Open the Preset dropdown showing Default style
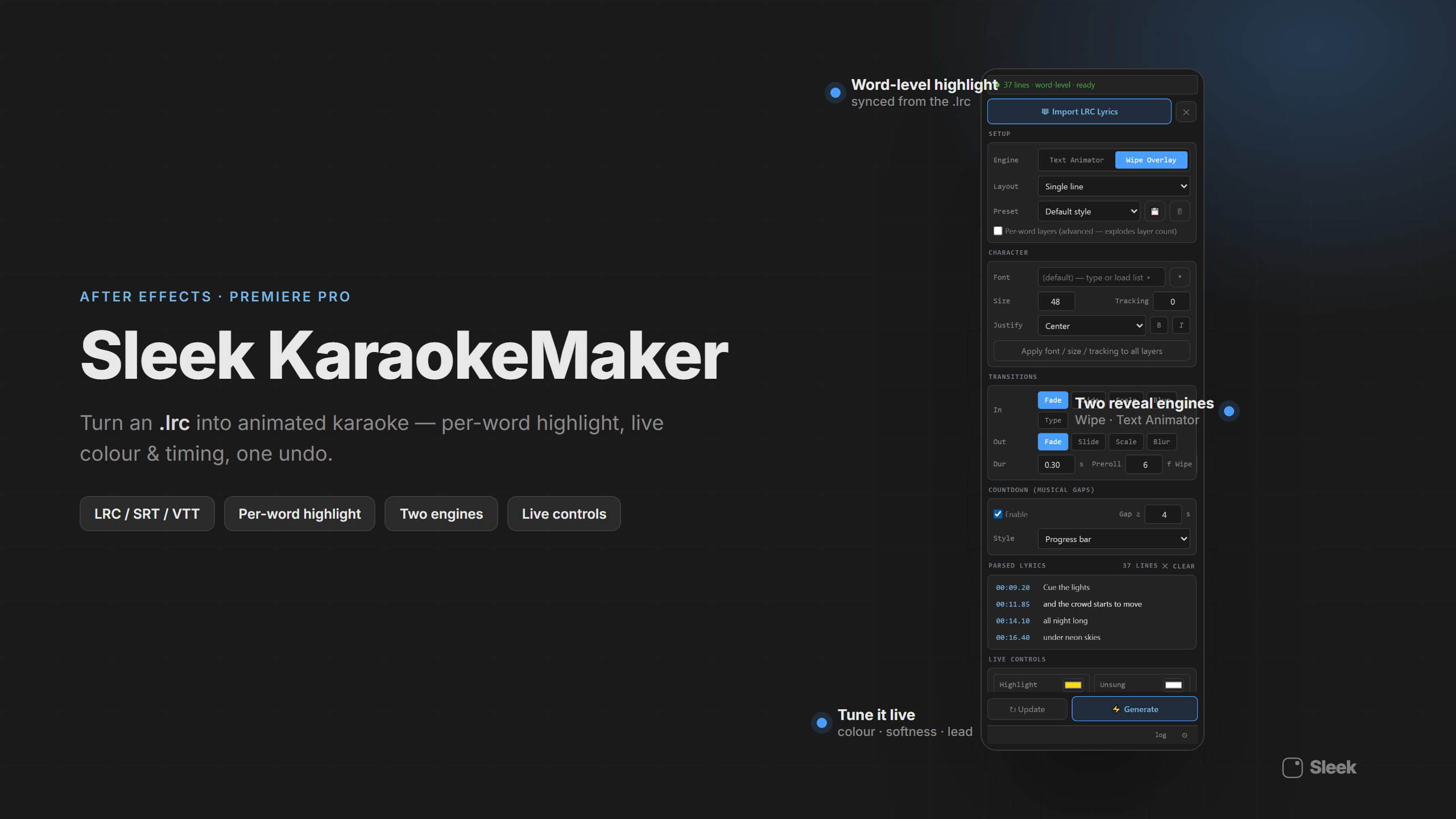 point(1089,212)
